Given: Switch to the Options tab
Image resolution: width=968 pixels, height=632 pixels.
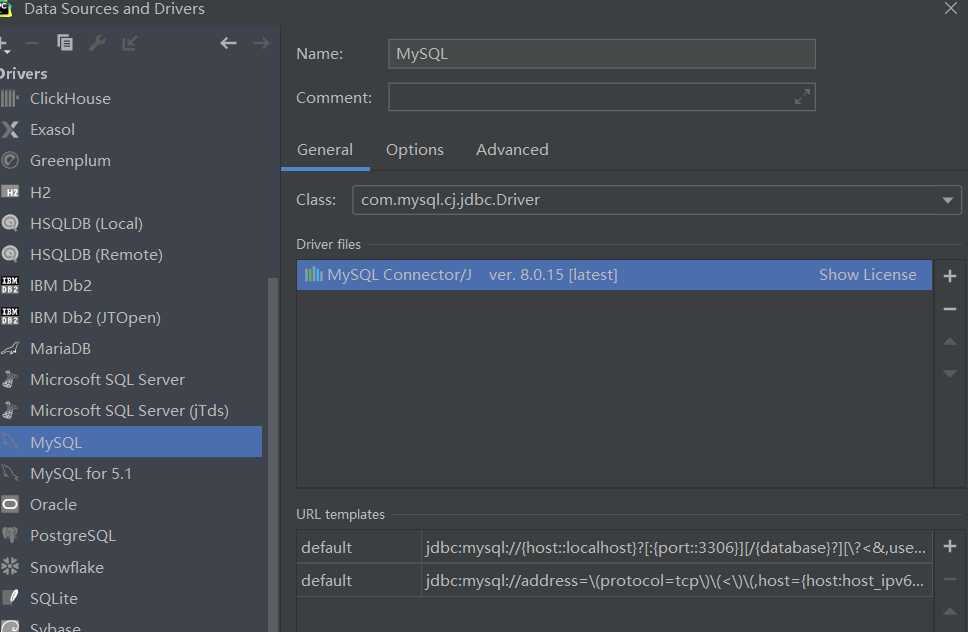Looking at the screenshot, I should click(x=415, y=150).
